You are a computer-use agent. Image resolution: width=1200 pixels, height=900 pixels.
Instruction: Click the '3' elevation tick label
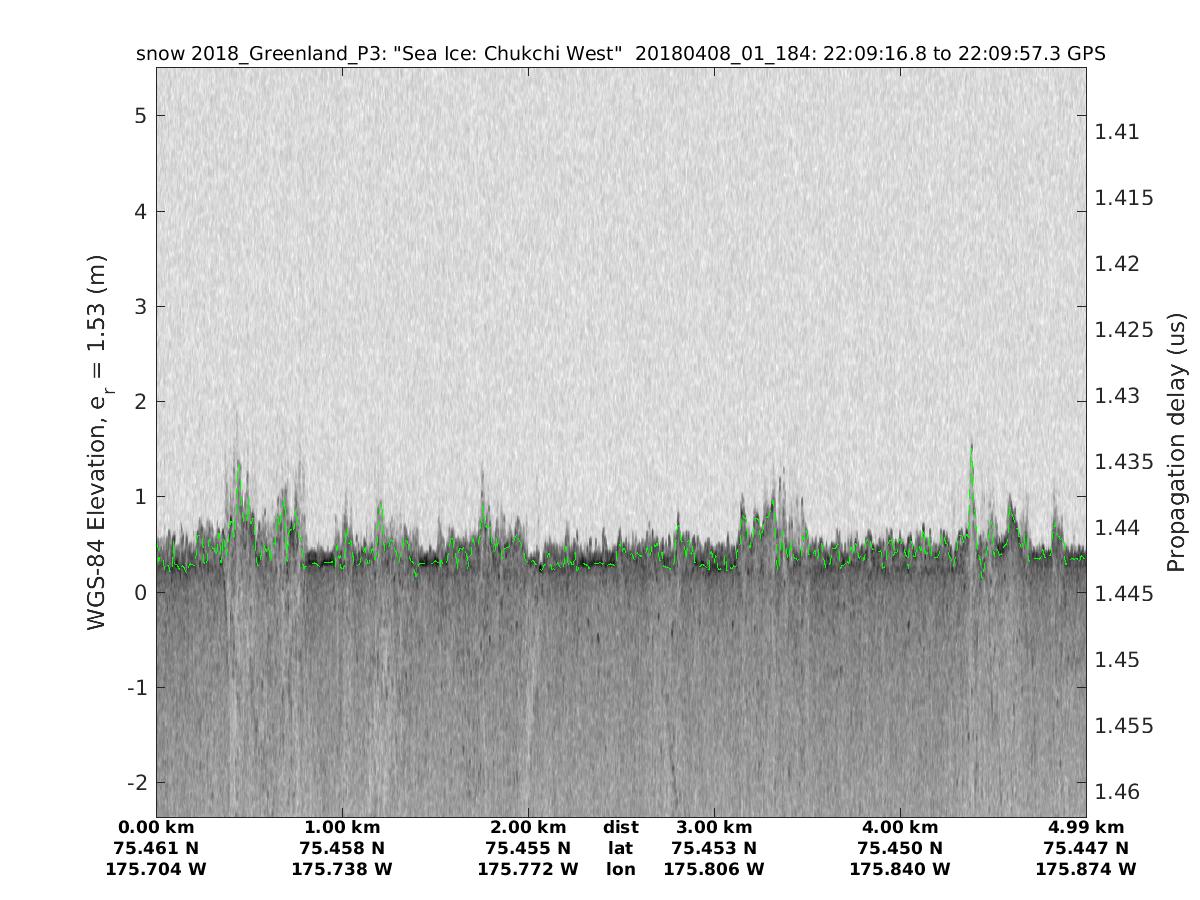pyautogui.click(x=141, y=306)
